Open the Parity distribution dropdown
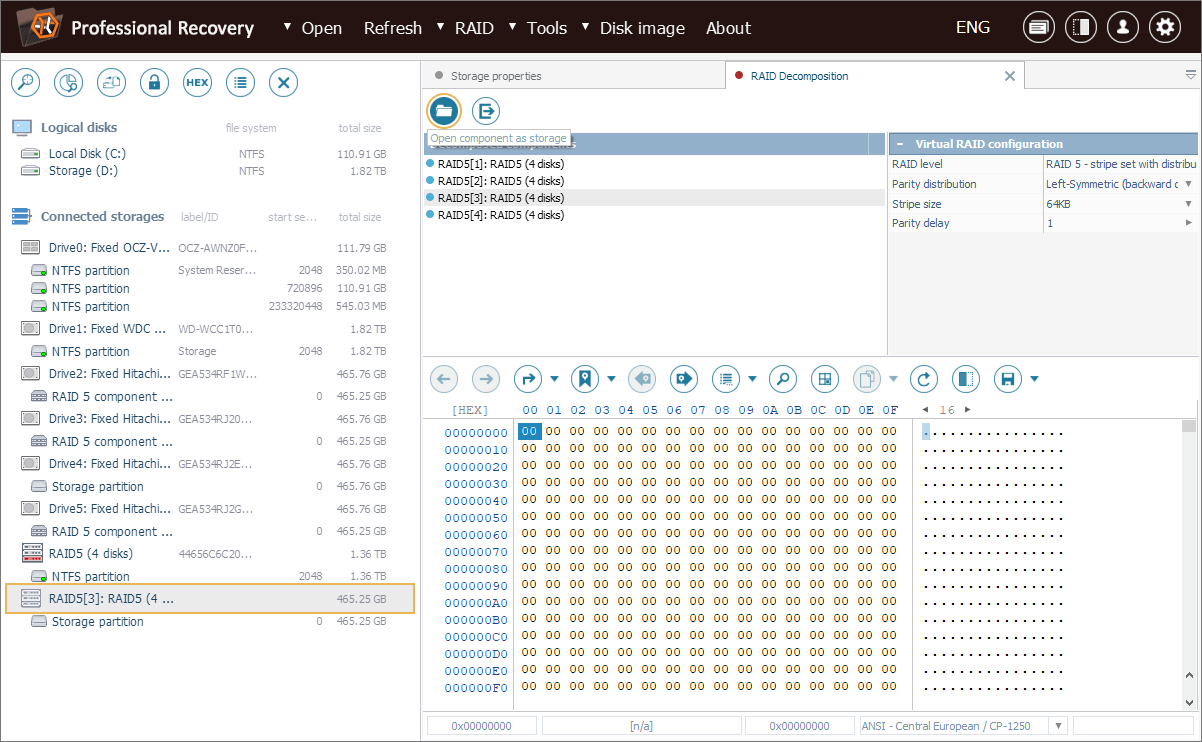 pyautogui.click(x=1188, y=184)
